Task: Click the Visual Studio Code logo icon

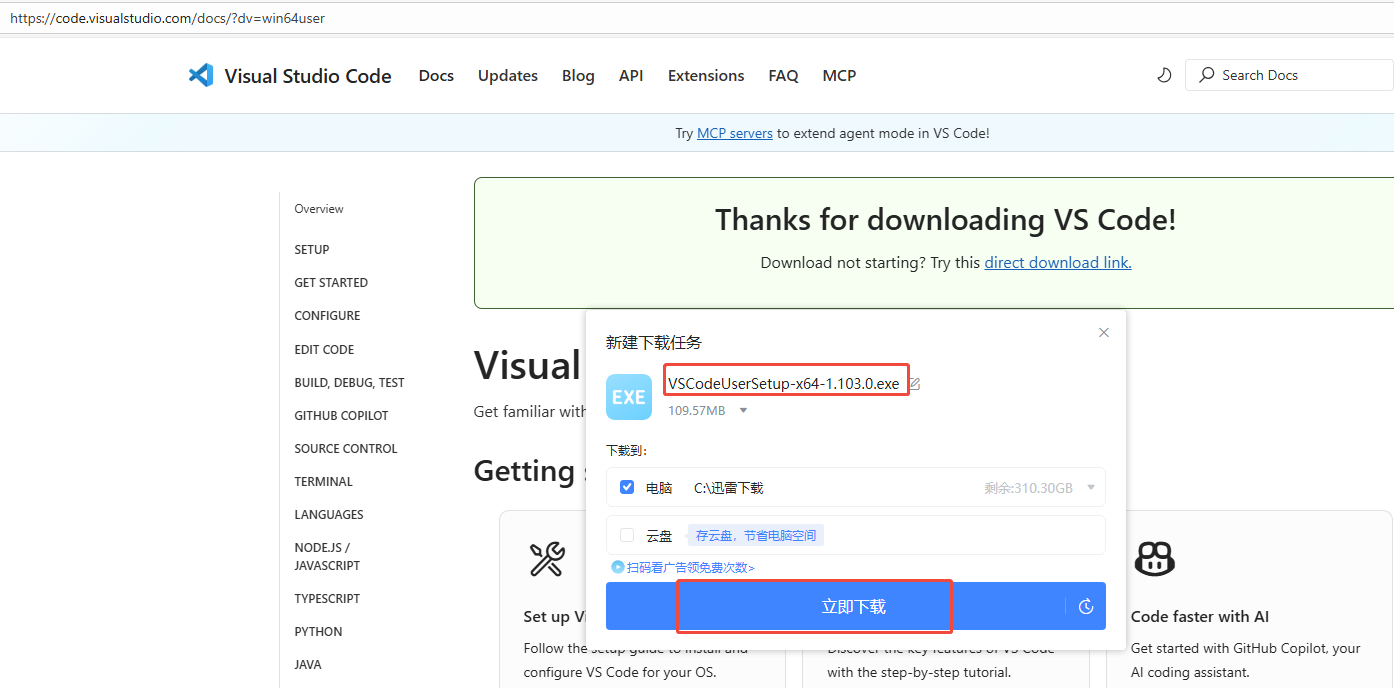Action: [x=201, y=75]
